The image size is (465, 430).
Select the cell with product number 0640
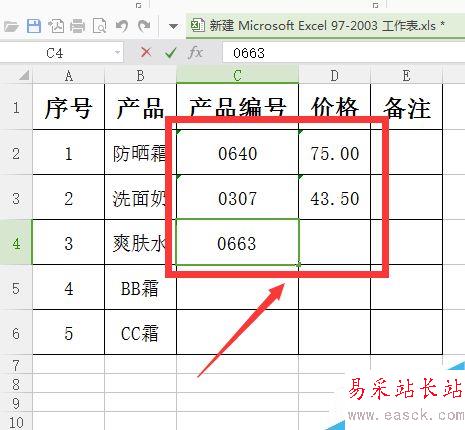click(x=237, y=153)
